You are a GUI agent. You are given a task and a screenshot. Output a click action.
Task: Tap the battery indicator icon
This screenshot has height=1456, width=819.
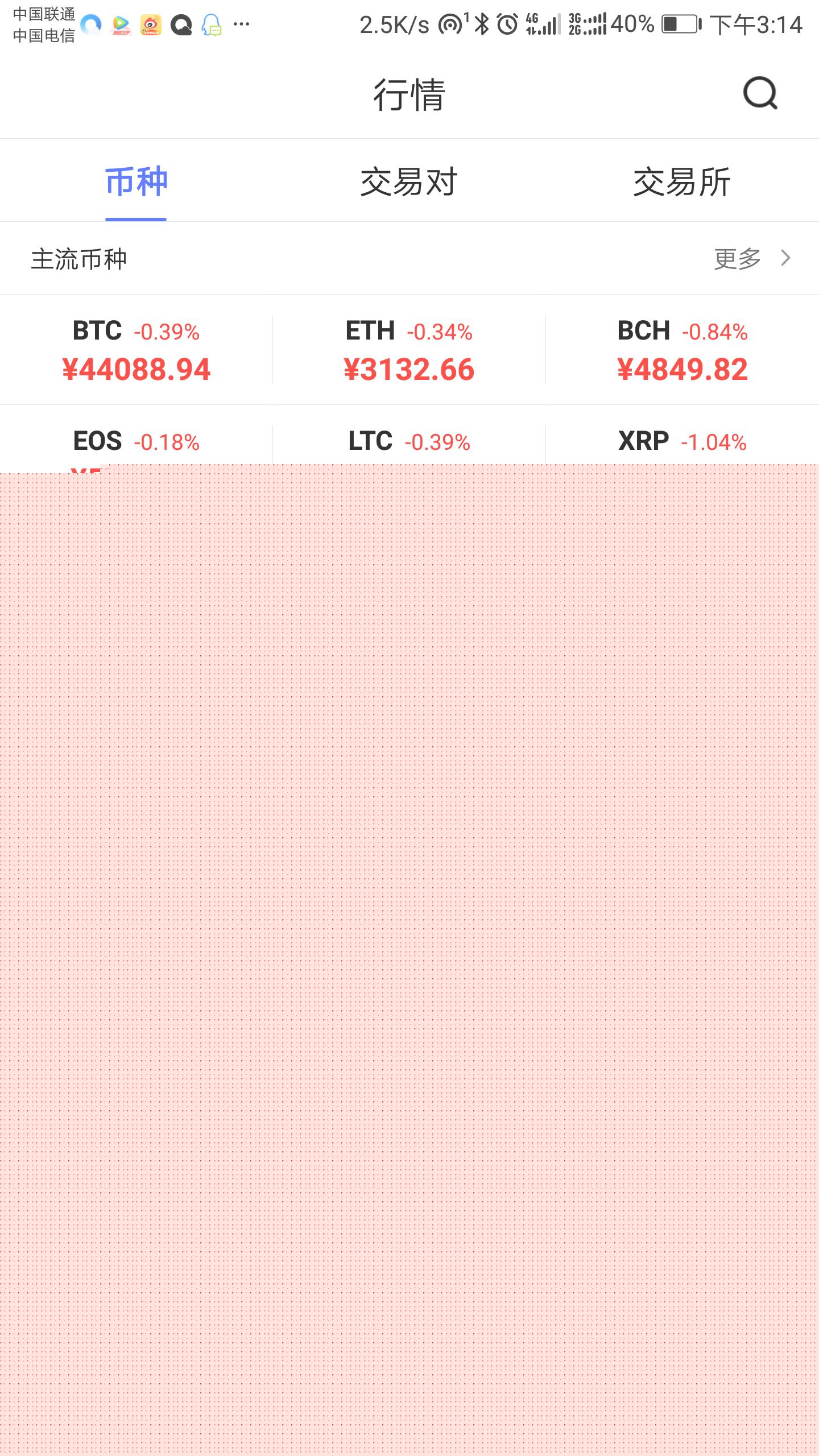tap(681, 24)
